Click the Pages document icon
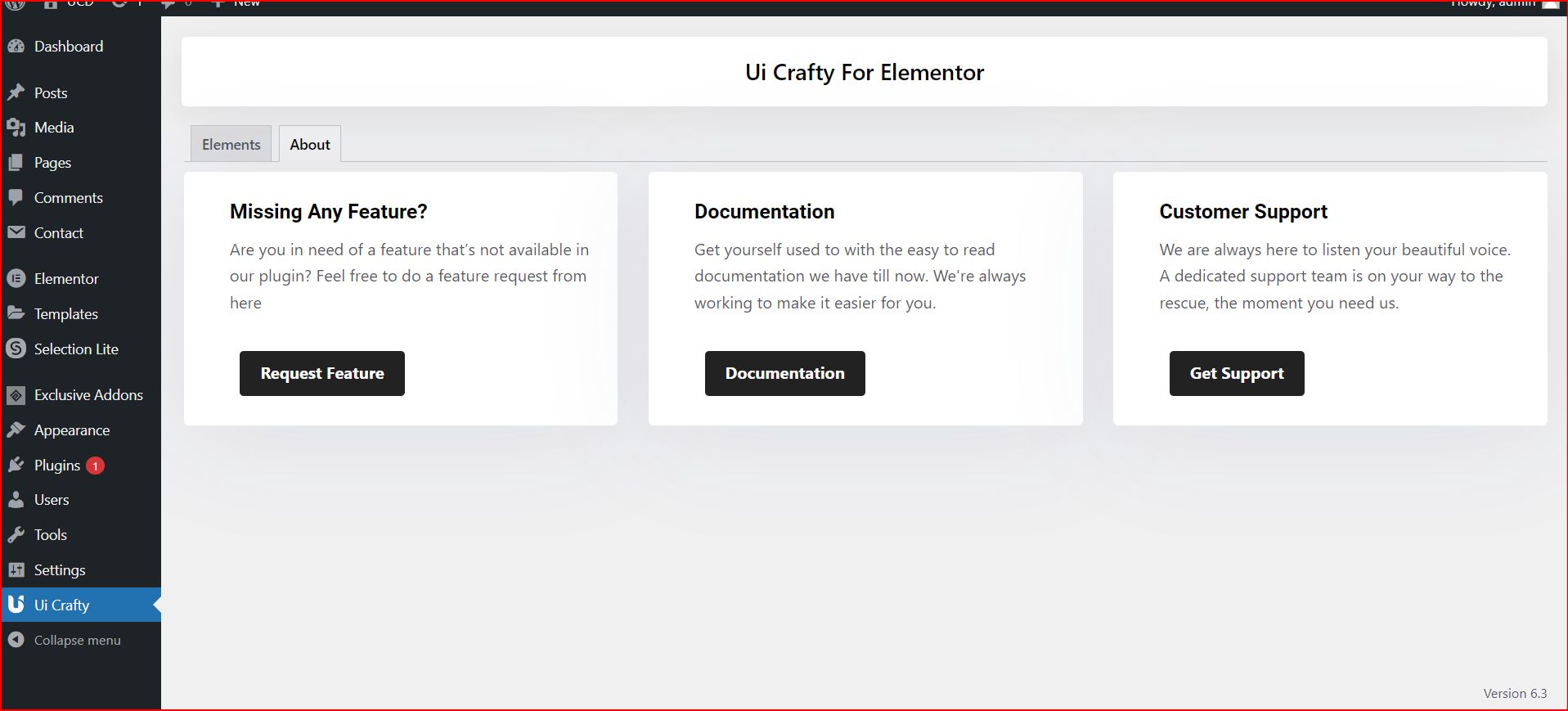Viewport: 1568px width, 711px height. [x=16, y=163]
